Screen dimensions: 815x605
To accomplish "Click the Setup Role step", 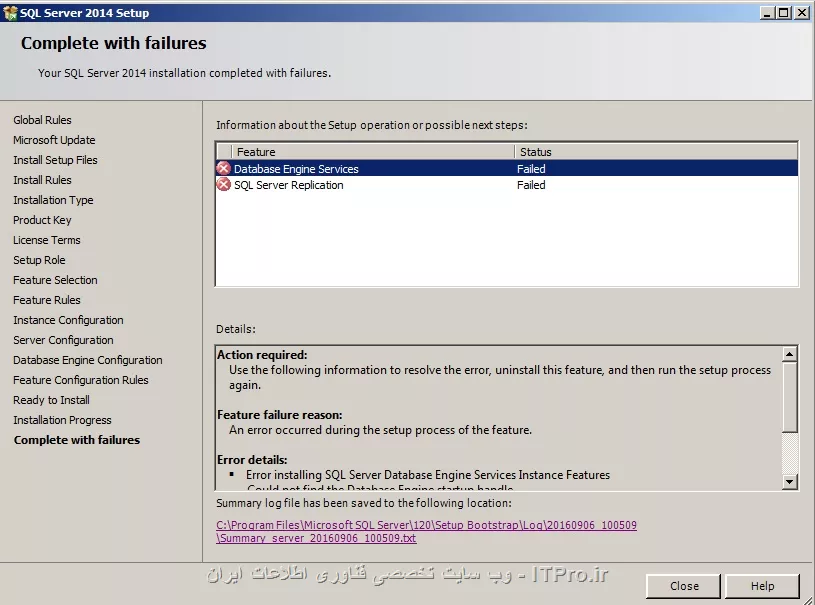I will [39, 260].
